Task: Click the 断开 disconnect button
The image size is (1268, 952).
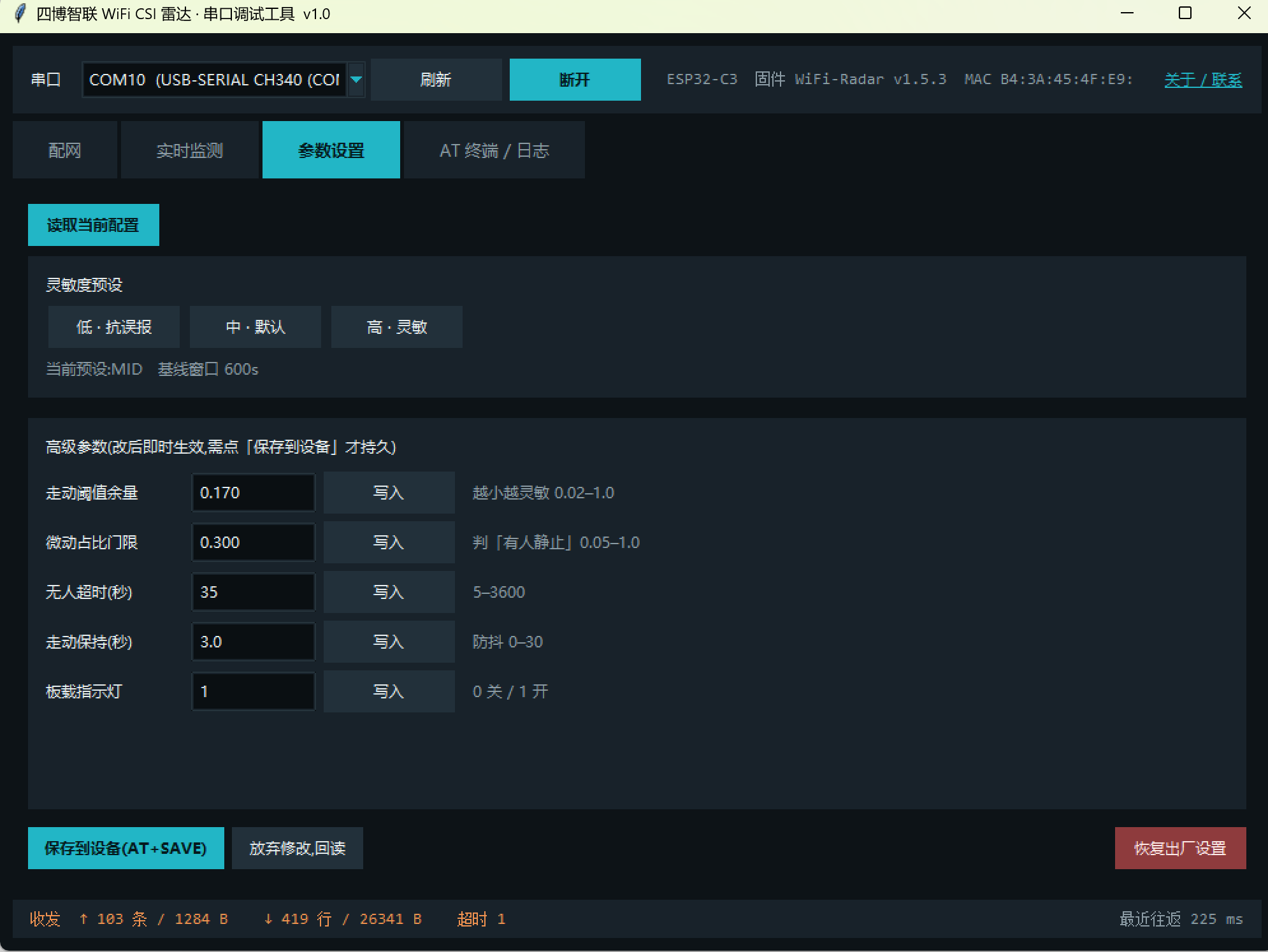Action: [x=575, y=80]
